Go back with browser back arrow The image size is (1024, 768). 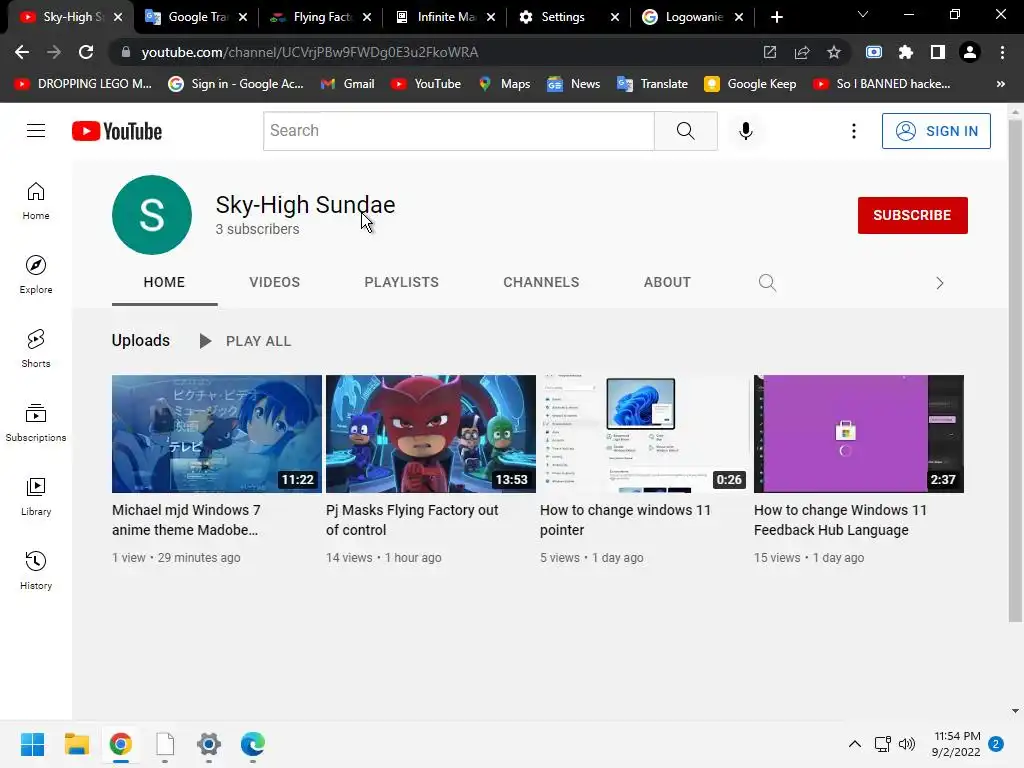(22, 52)
